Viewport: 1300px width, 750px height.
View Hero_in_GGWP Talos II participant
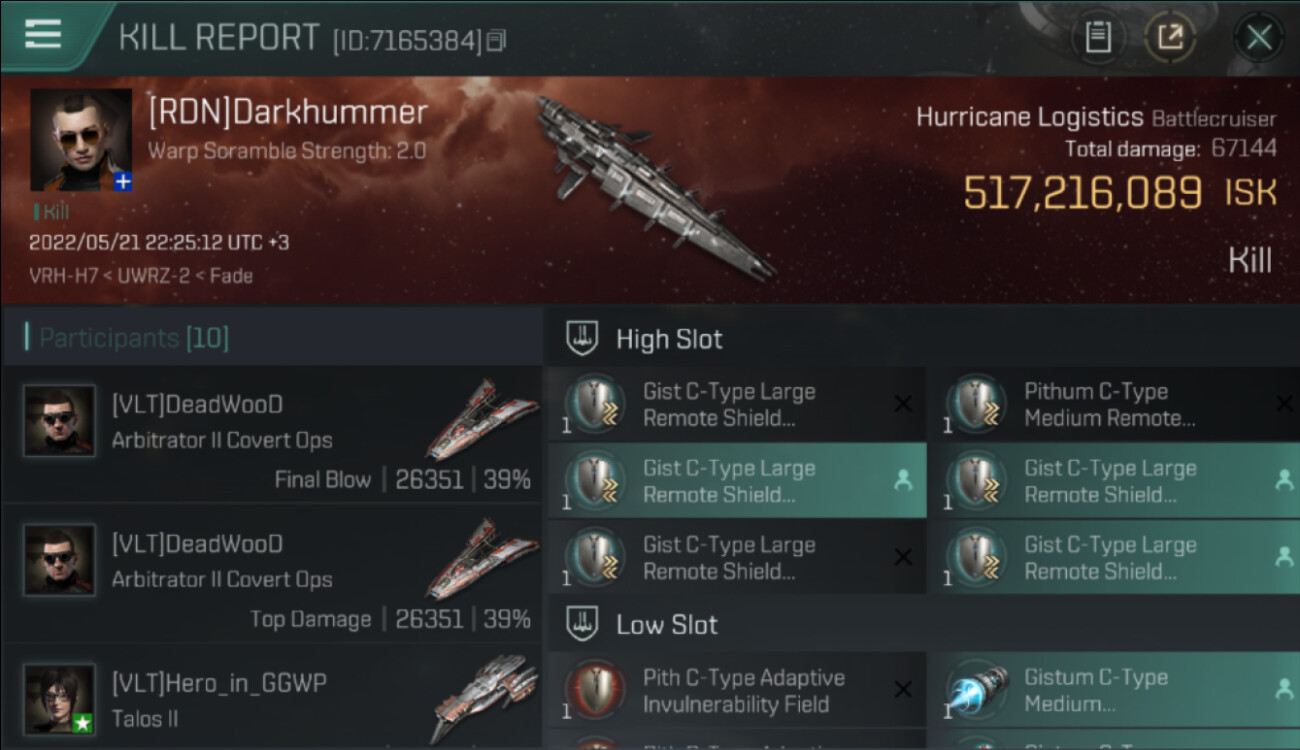point(272,698)
